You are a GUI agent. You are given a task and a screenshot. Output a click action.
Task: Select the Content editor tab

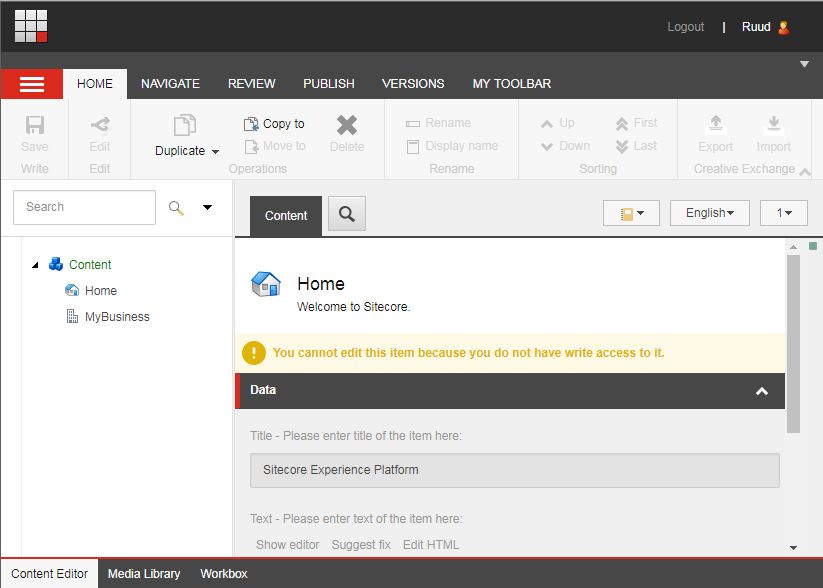(x=286, y=216)
